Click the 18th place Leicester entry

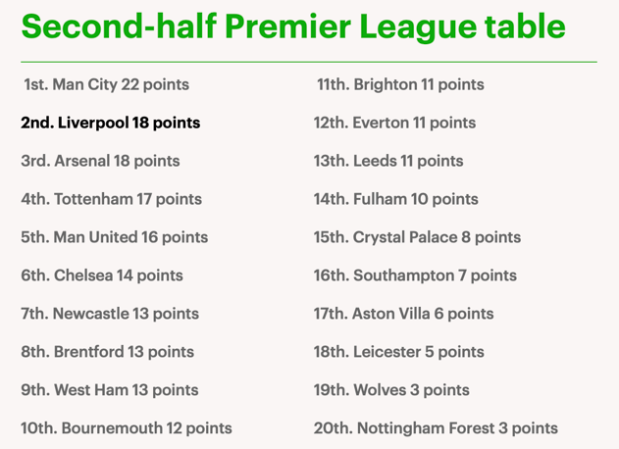coord(398,352)
